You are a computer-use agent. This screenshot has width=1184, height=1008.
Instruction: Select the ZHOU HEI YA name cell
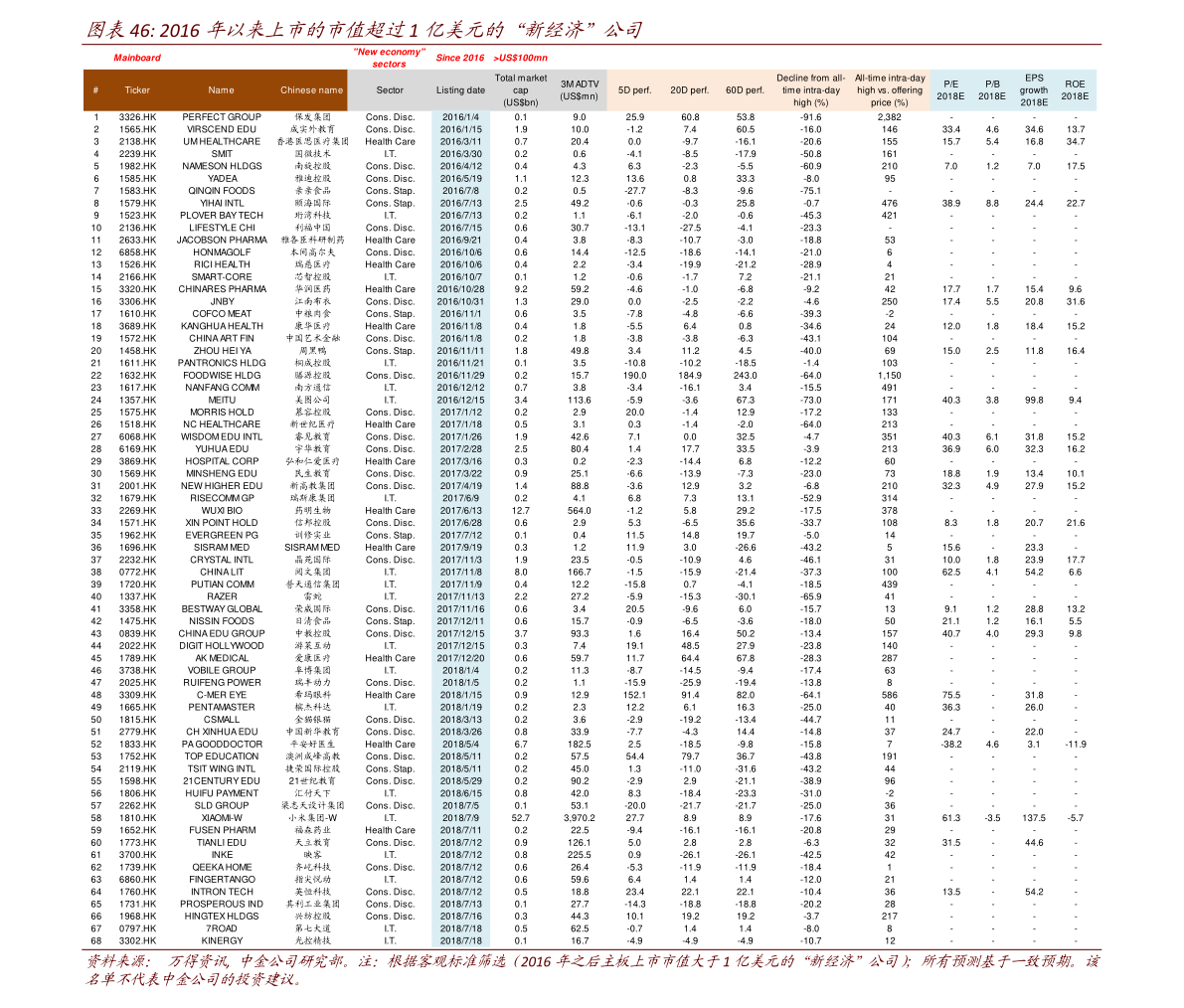coord(222,350)
